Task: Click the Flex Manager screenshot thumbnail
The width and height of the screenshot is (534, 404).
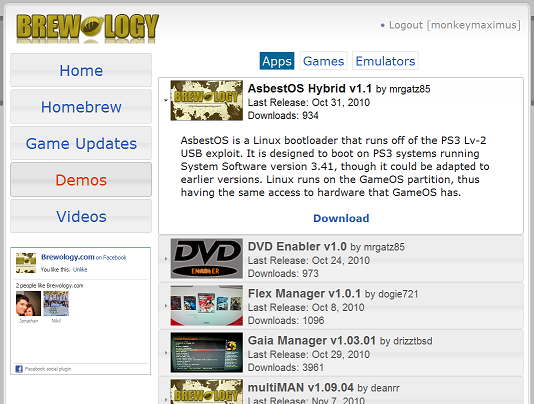Action: (x=207, y=306)
